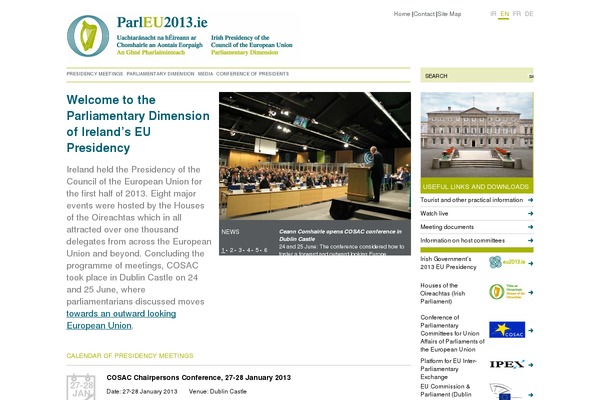Open the Parliamentary Dimension menu
This screenshot has height=400, width=600.
point(160,74)
